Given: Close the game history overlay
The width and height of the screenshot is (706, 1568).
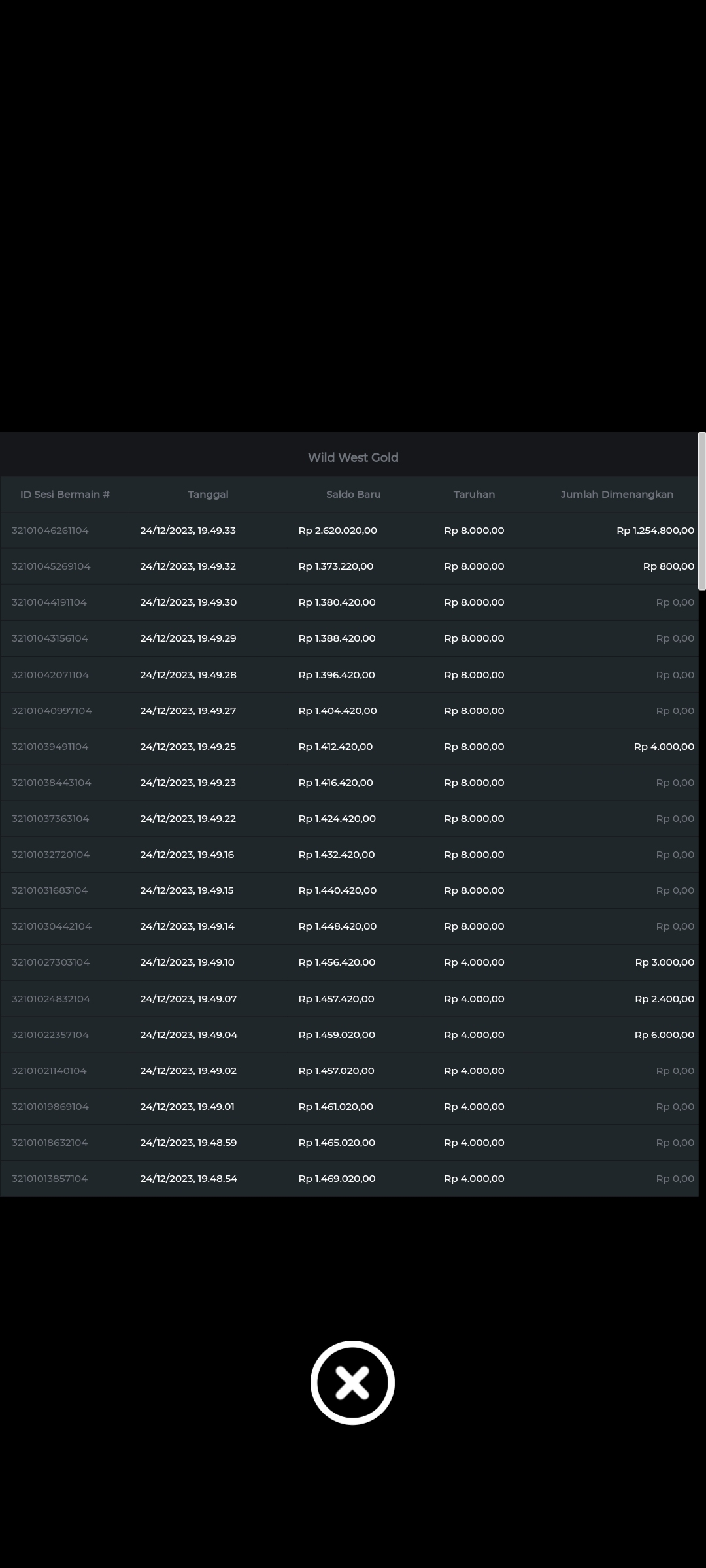Looking at the screenshot, I should [x=352, y=1383].
